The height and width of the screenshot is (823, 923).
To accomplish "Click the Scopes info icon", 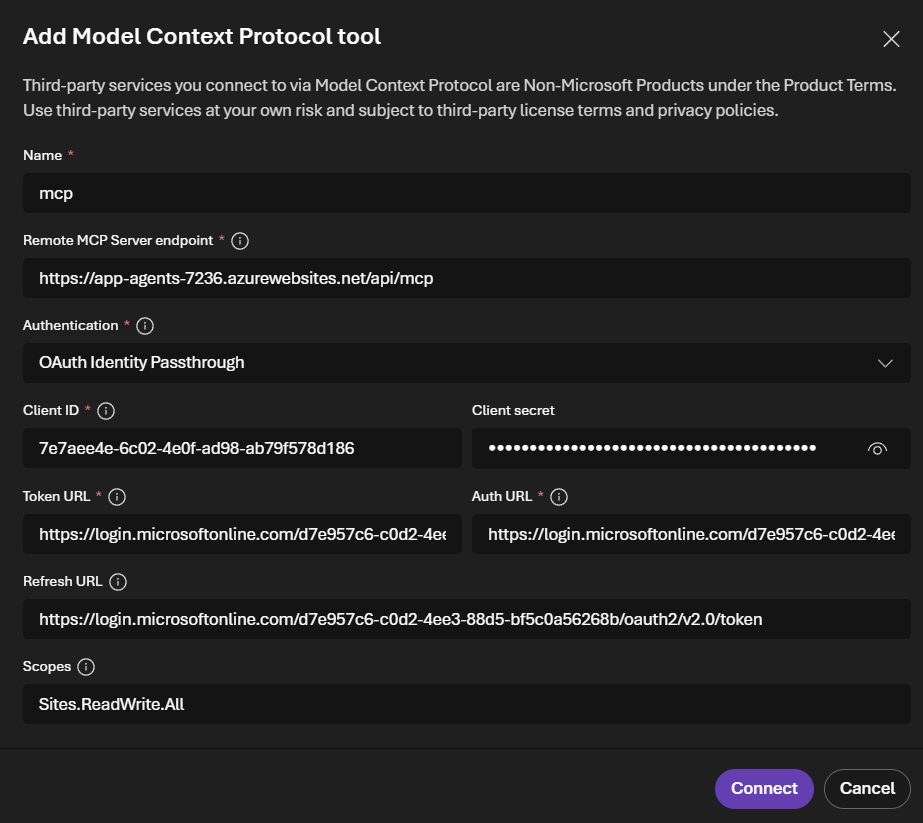I will [x=86, y=667].
